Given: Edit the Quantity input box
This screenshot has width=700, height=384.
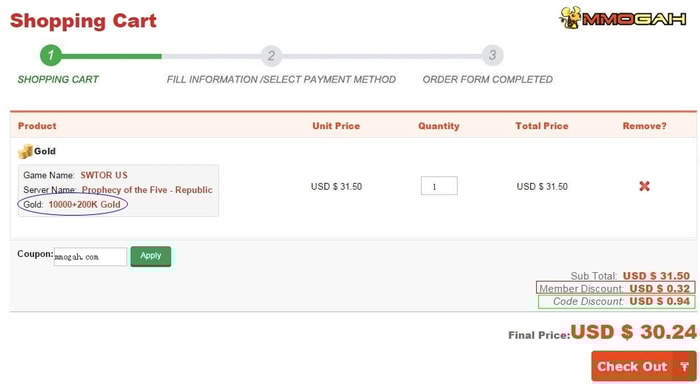Looking at the screenshot, I should pyautogui.click(x=439, y=186).
